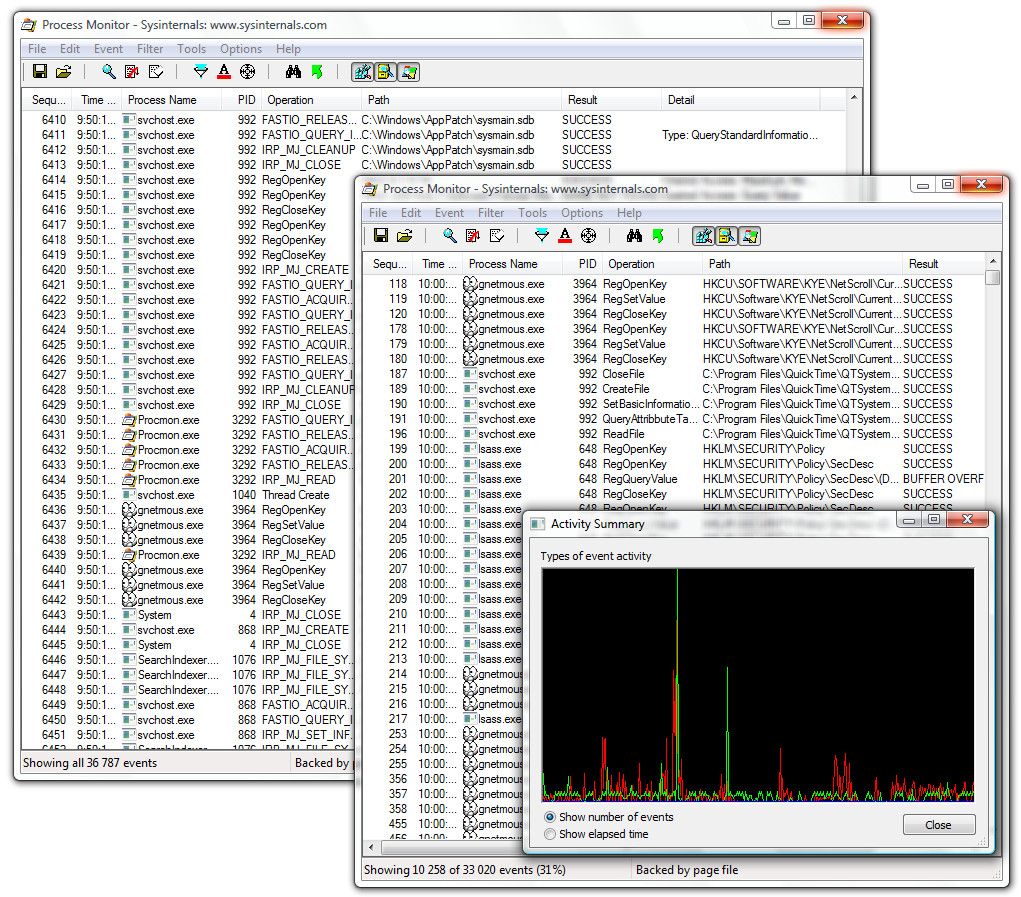Click 'Showing all 36 787 events' status text
Screen dimensions: 1021x897
pyautogui.click(x=90, y=762)
